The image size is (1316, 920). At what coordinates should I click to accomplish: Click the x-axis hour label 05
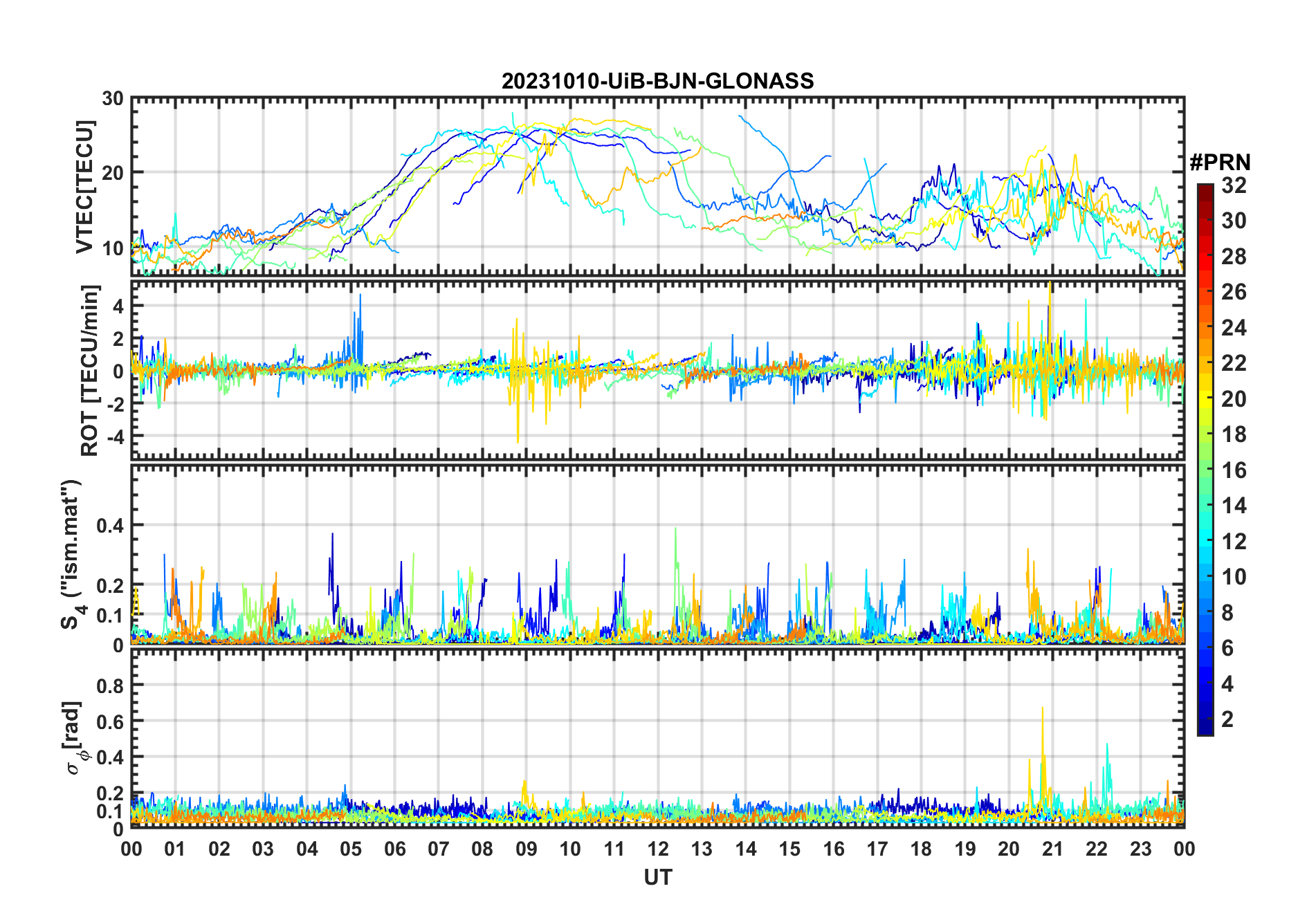pos(351,849)
